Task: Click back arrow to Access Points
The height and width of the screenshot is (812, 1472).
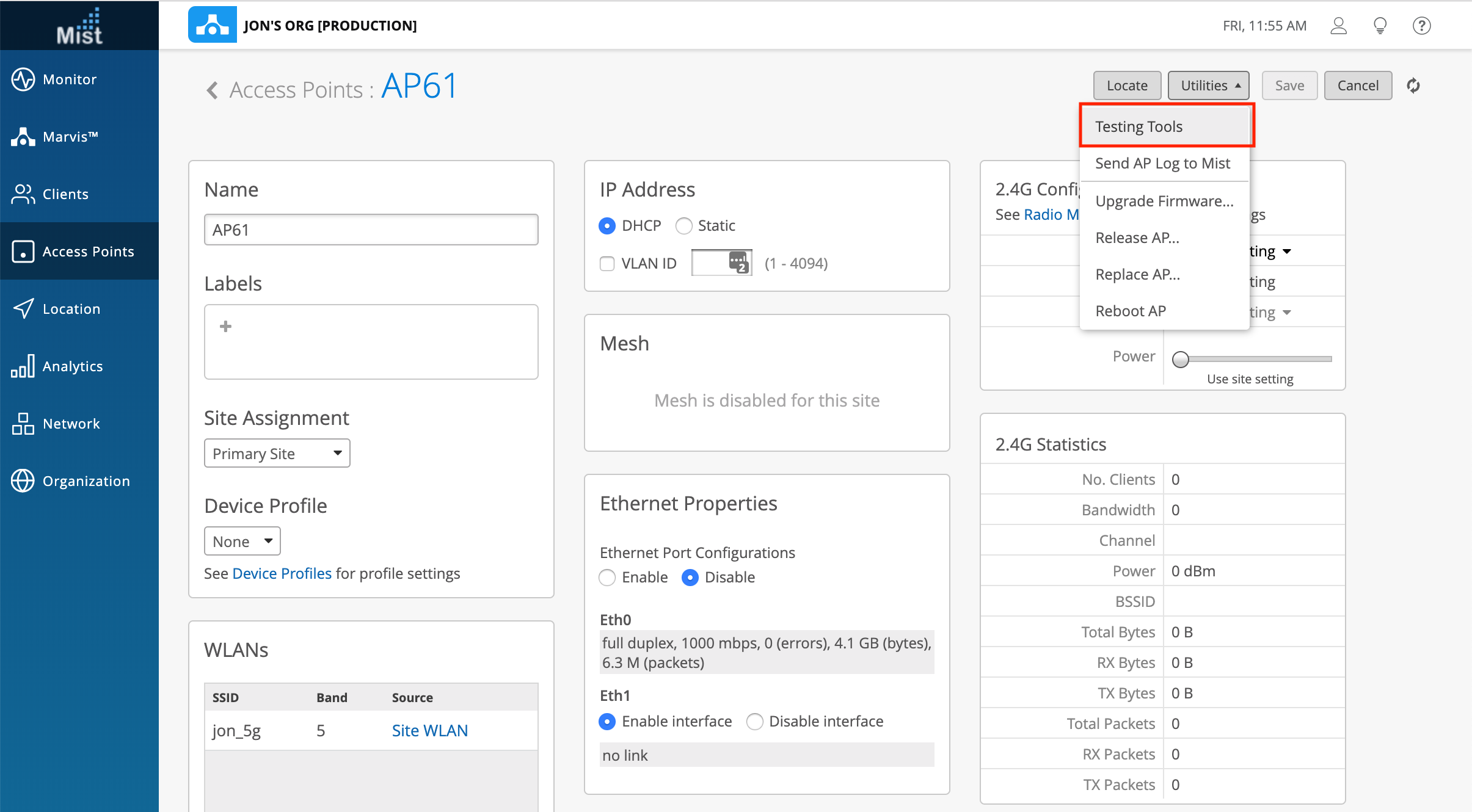Action: click(x=212, y=90)
